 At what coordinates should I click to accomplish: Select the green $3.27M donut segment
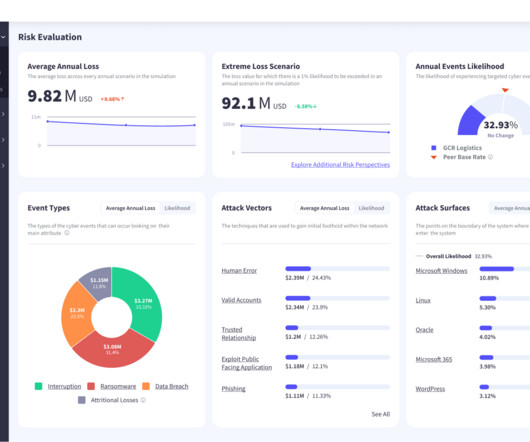(x=143, y=304)
